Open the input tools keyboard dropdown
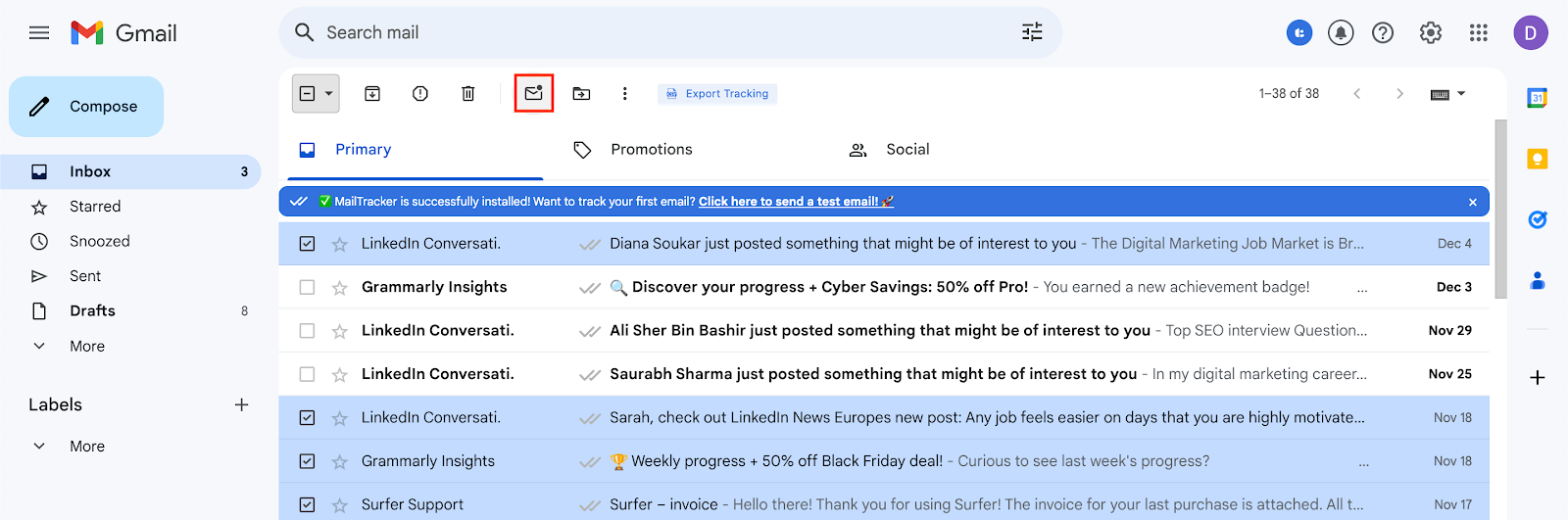The height and width of the screenshot is (520, 1568). point(1461,94)
